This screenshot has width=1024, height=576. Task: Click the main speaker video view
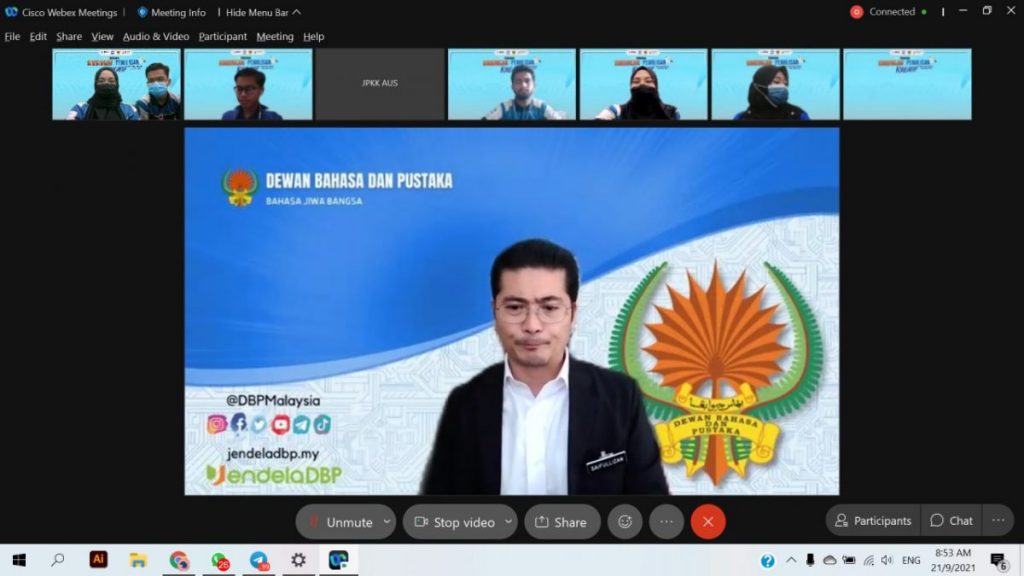point(511,311)
